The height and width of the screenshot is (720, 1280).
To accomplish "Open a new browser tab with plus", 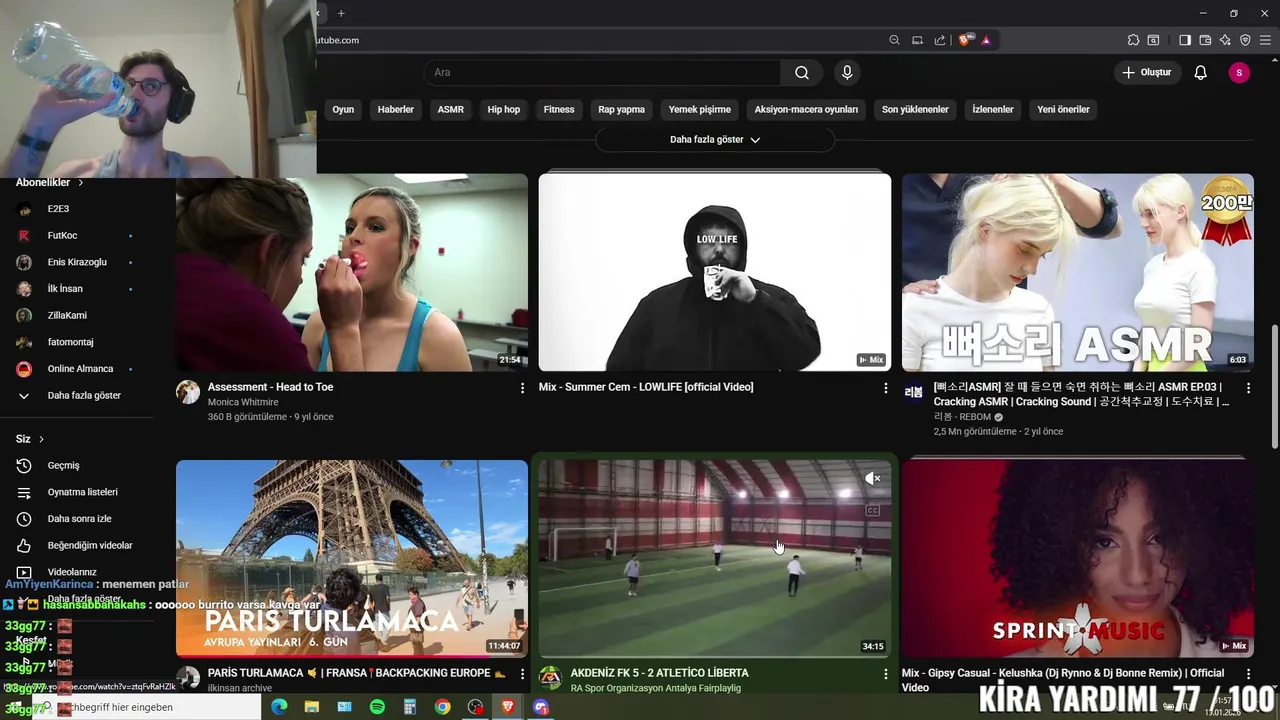I will (341, 13).
